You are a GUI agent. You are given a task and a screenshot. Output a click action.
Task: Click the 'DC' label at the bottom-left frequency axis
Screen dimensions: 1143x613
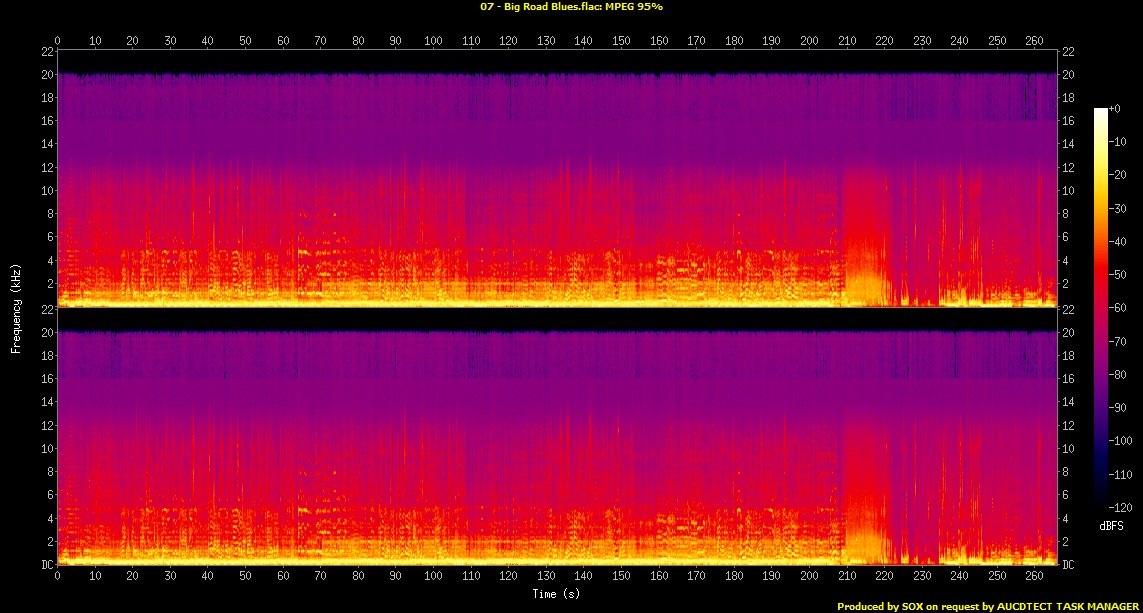tap(46, 565)
